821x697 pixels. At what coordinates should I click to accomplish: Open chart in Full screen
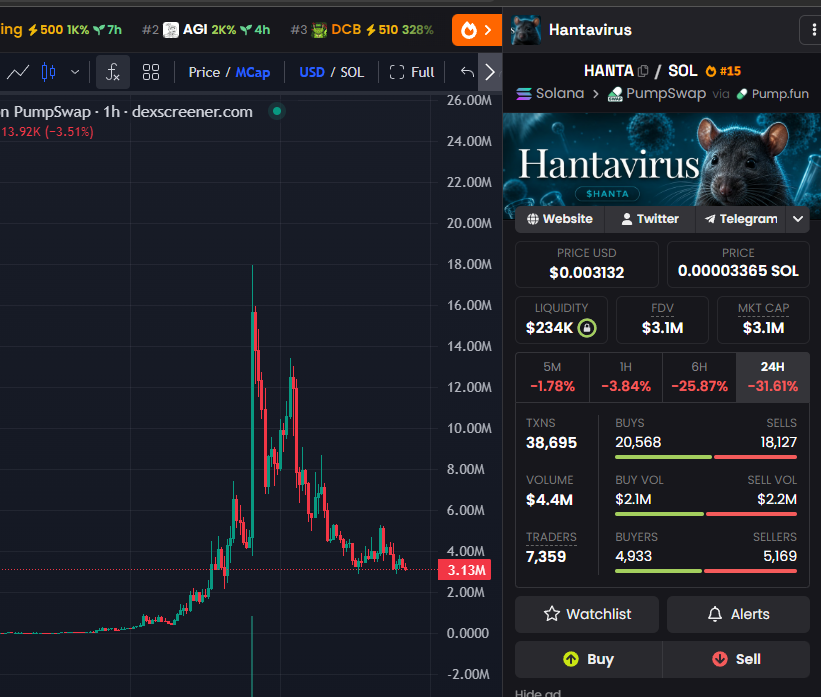click(x=412, y=72)
